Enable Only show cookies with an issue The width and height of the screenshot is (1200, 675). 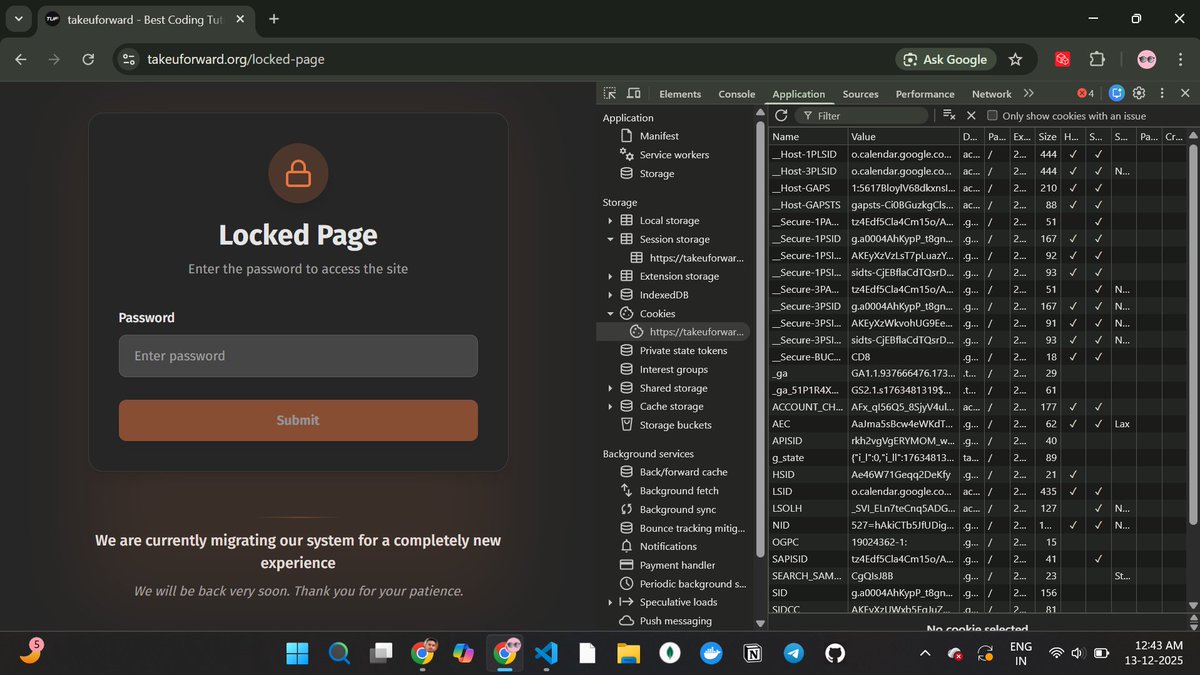pyautogui.click(x=992, y=116)
